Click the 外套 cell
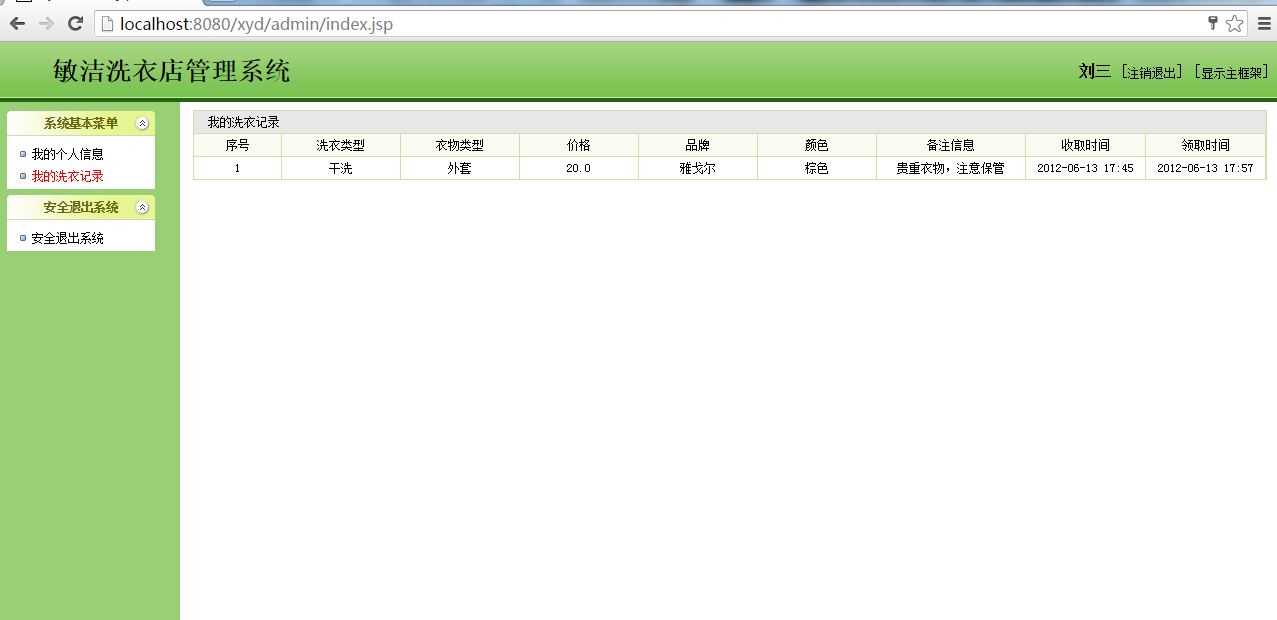This screenshot has width=1277, height=620. click(x=460, y=169)
